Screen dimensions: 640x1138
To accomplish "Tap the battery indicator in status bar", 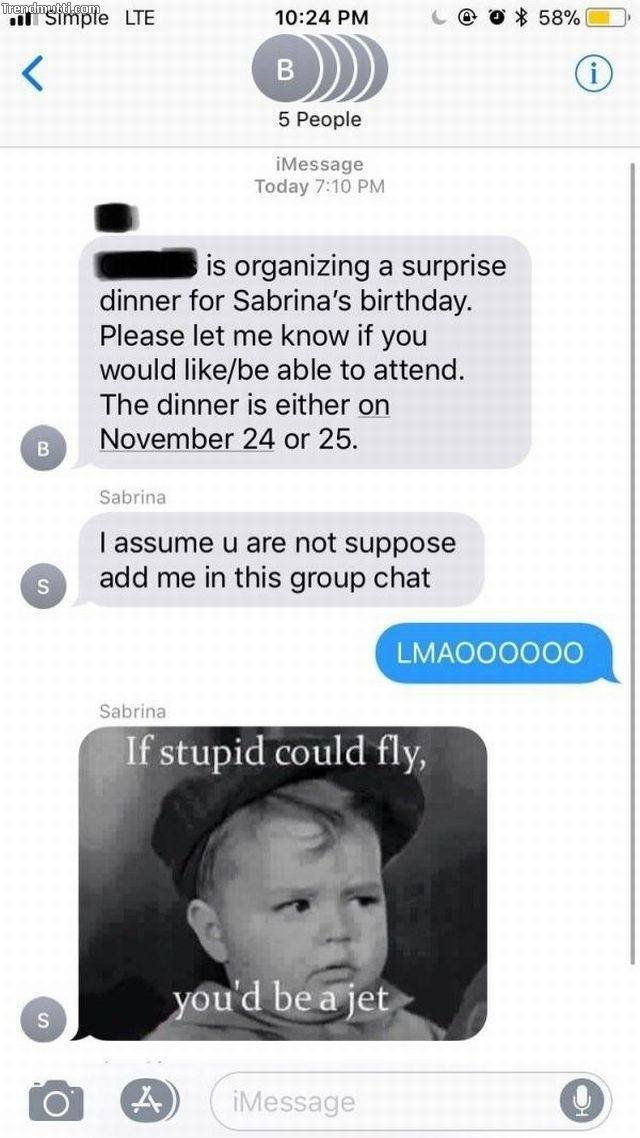I will point(606,17).
